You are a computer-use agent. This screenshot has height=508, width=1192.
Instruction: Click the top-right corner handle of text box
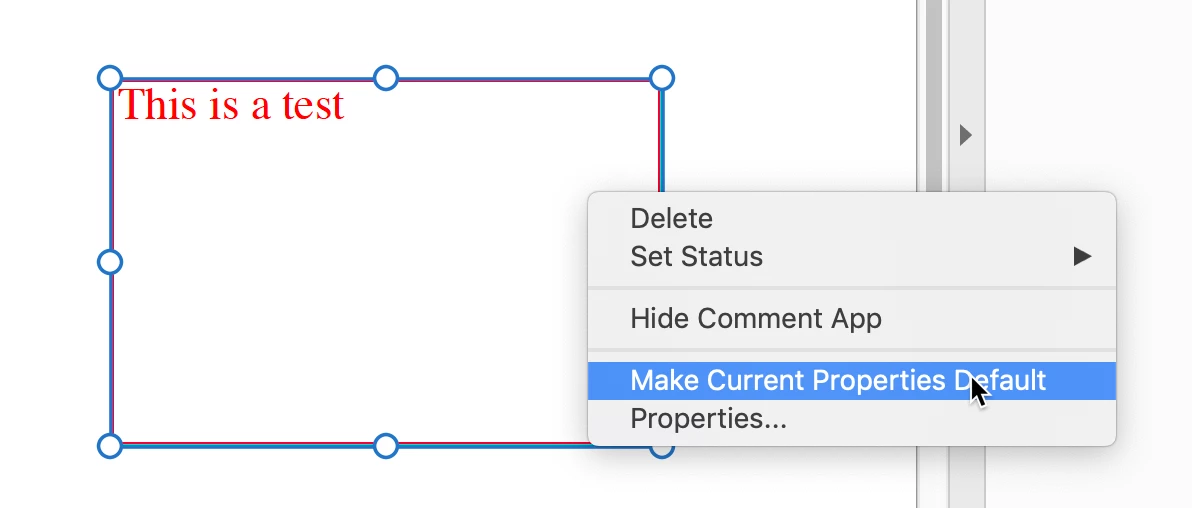coord(661,78)
